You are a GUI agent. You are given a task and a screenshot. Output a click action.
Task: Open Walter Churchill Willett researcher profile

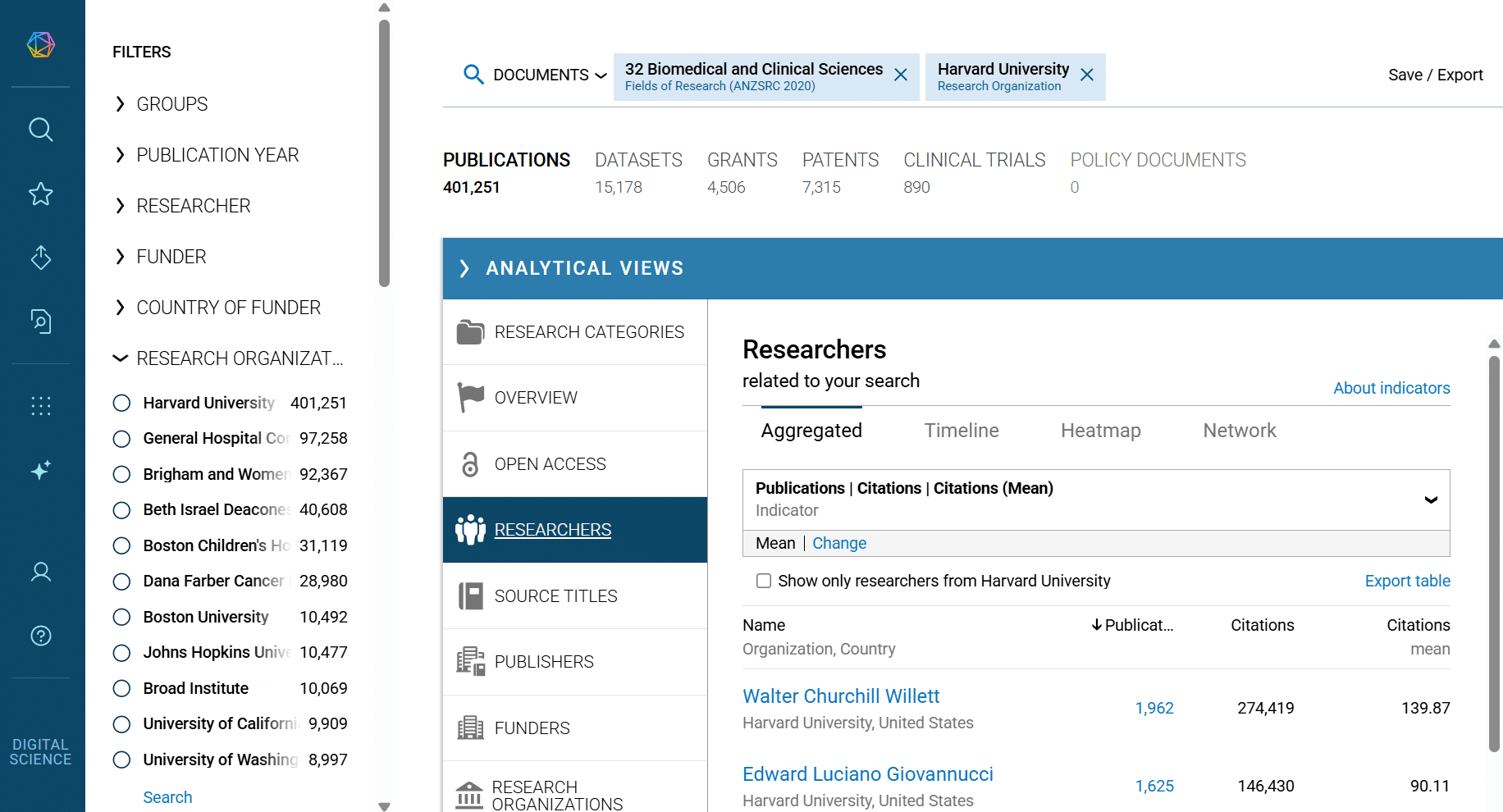point(841,696)
